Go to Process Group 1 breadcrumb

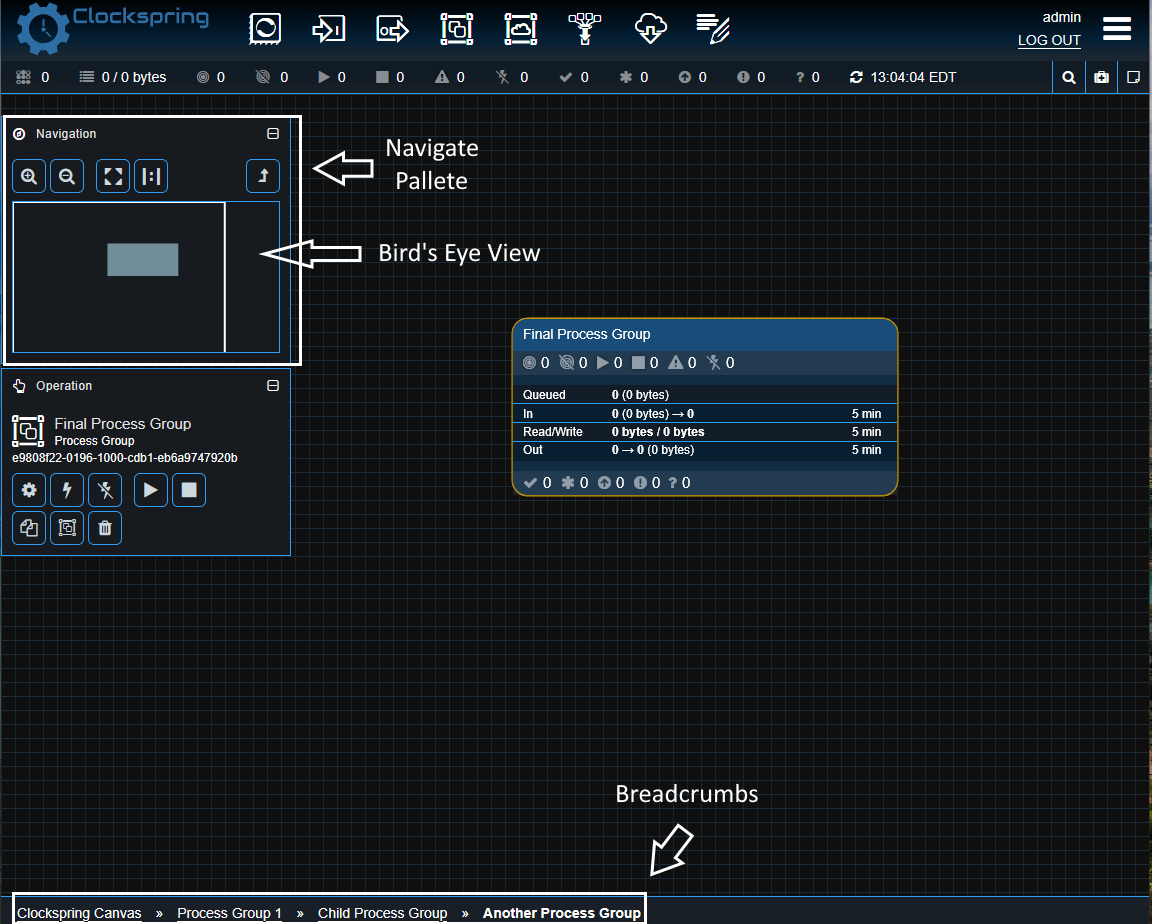point(229,913)
